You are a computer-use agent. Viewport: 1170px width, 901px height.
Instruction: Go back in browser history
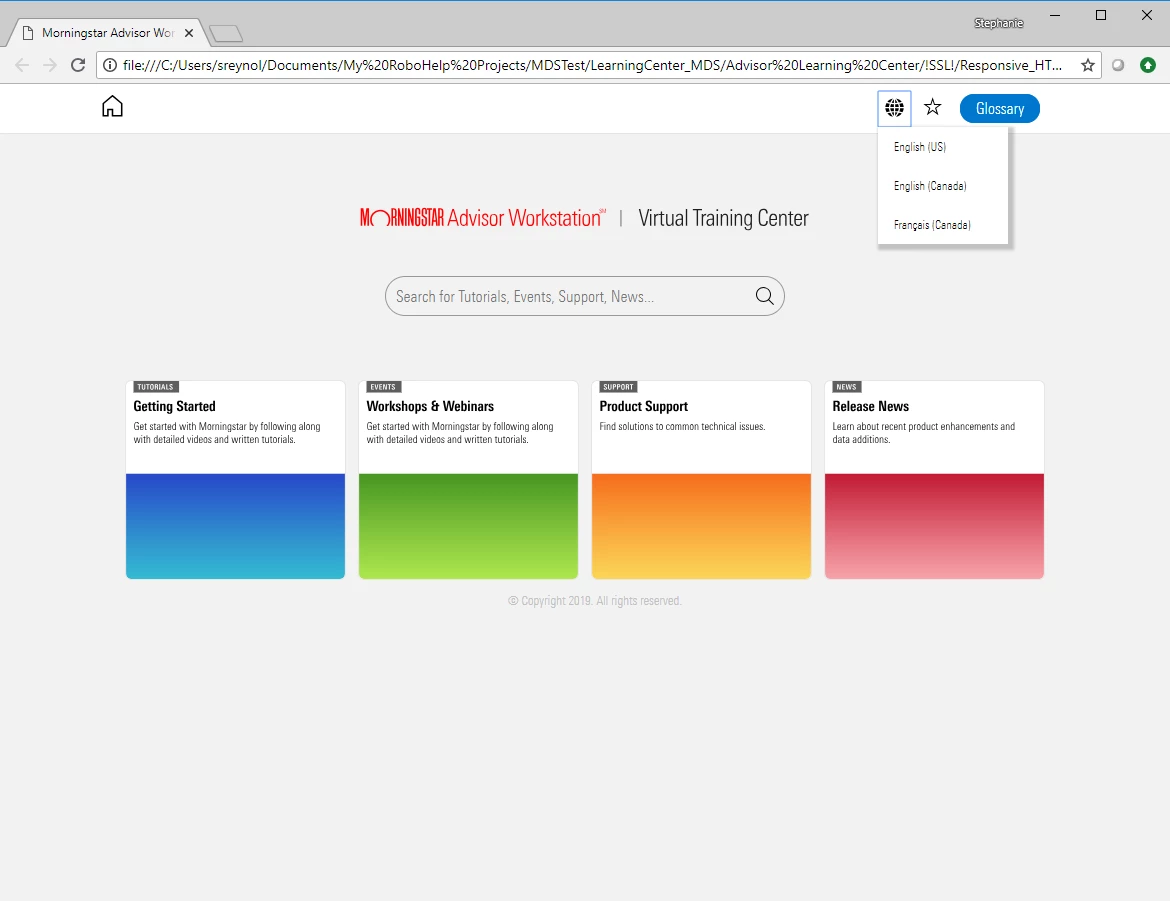(22, 65)
